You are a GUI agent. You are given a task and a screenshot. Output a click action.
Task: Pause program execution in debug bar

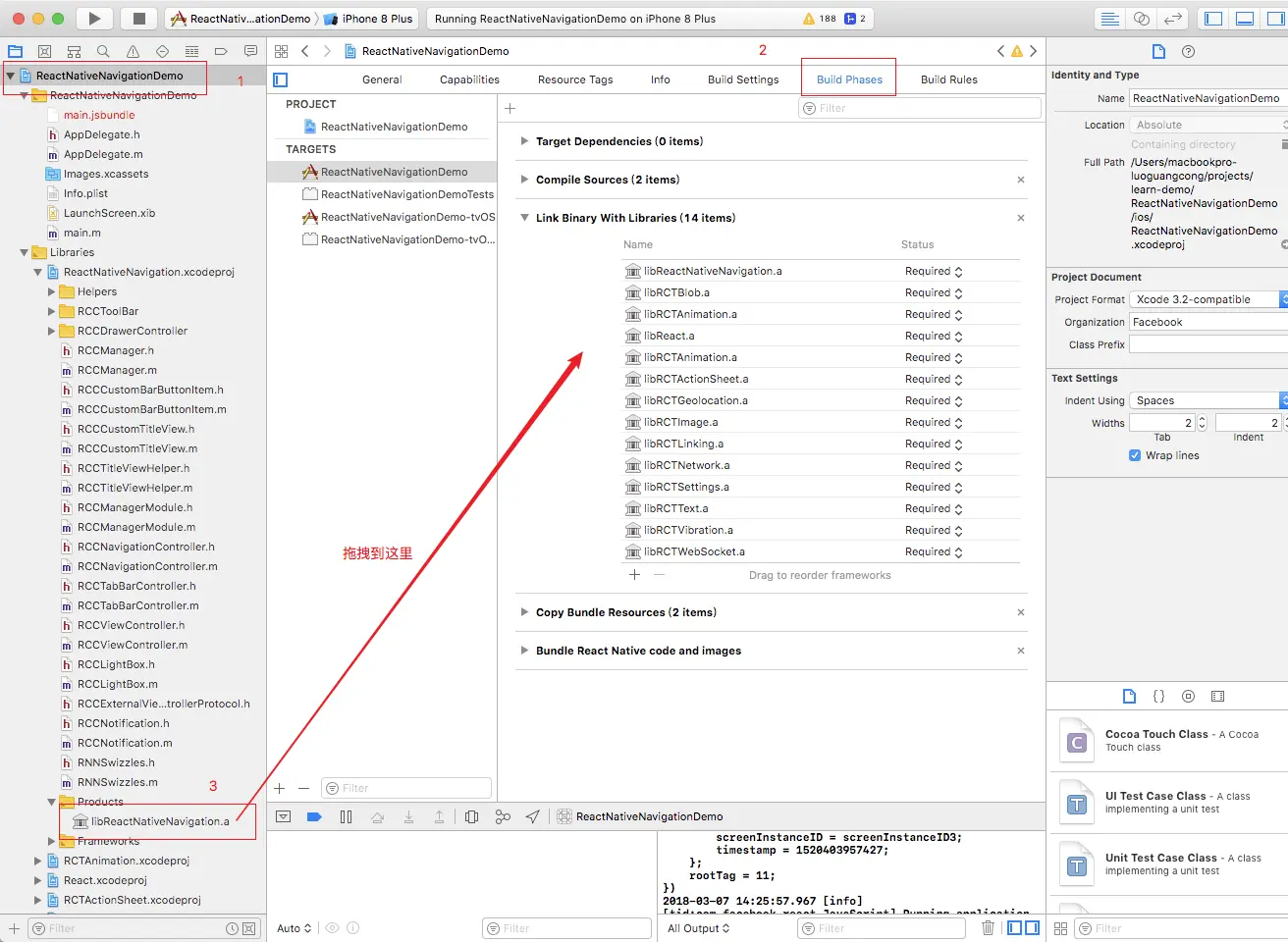pyautogui.click(x=346, y=816)
